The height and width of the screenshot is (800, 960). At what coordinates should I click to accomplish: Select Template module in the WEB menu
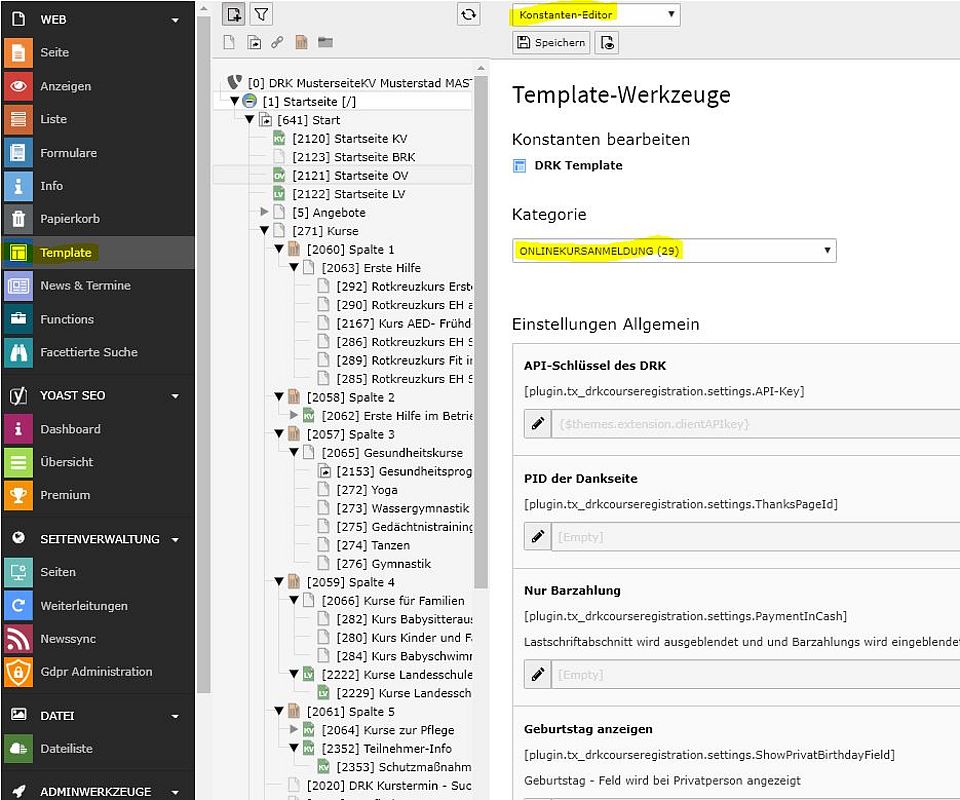pyautogui.click(x=65, y=253)
